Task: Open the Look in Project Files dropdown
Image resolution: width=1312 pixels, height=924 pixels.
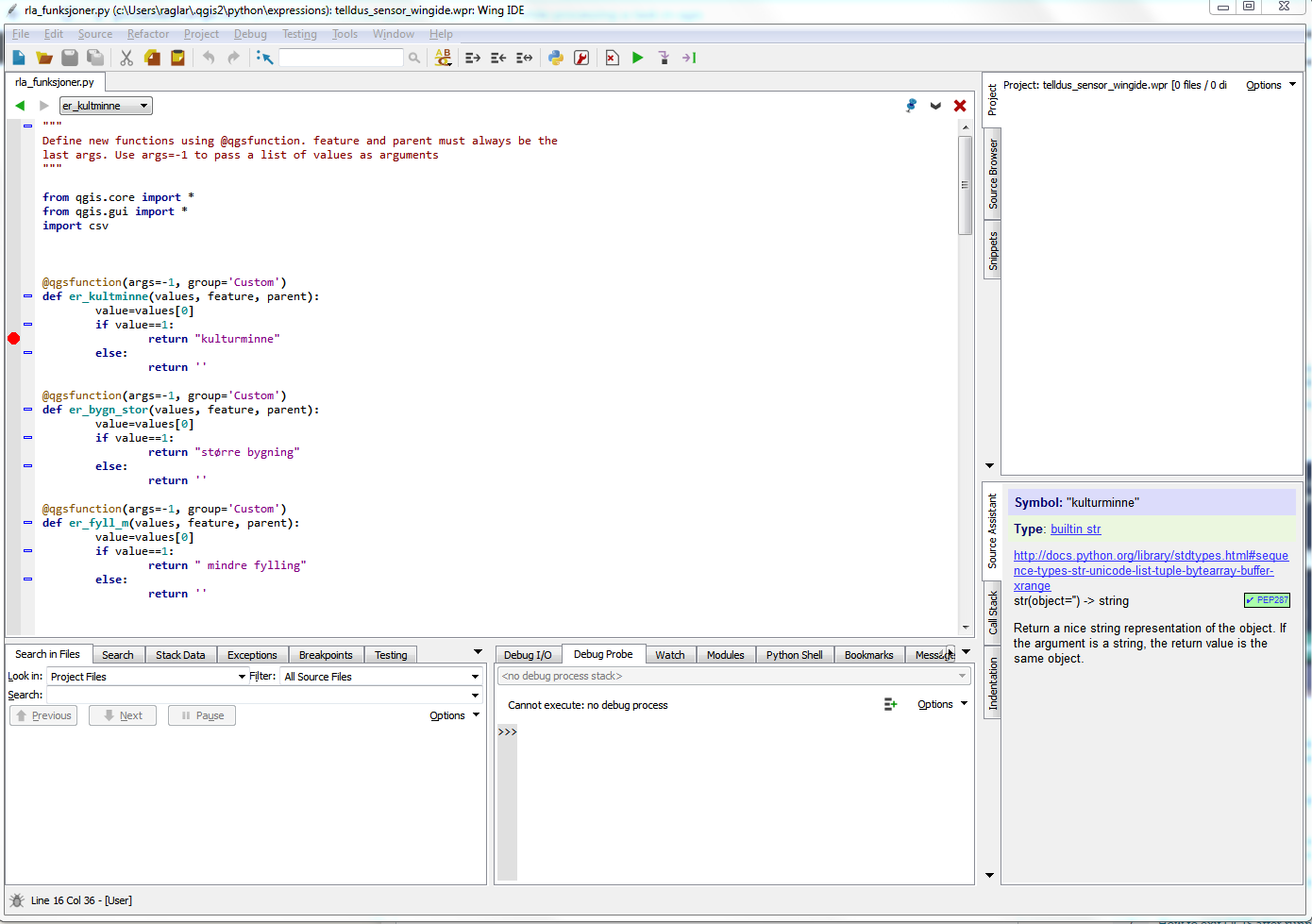Action: [x=147, y=677]
